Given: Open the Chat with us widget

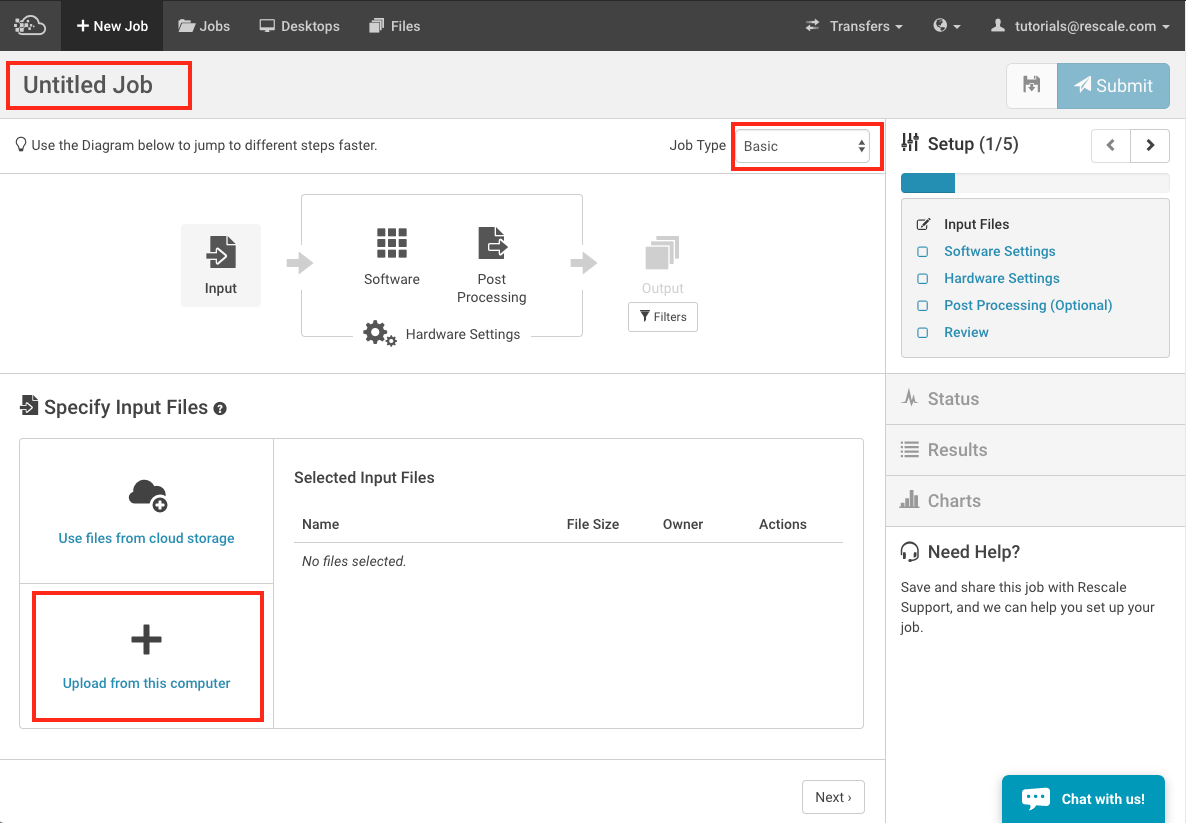Looking at the screenshot, I should [x=1083, y=799].
